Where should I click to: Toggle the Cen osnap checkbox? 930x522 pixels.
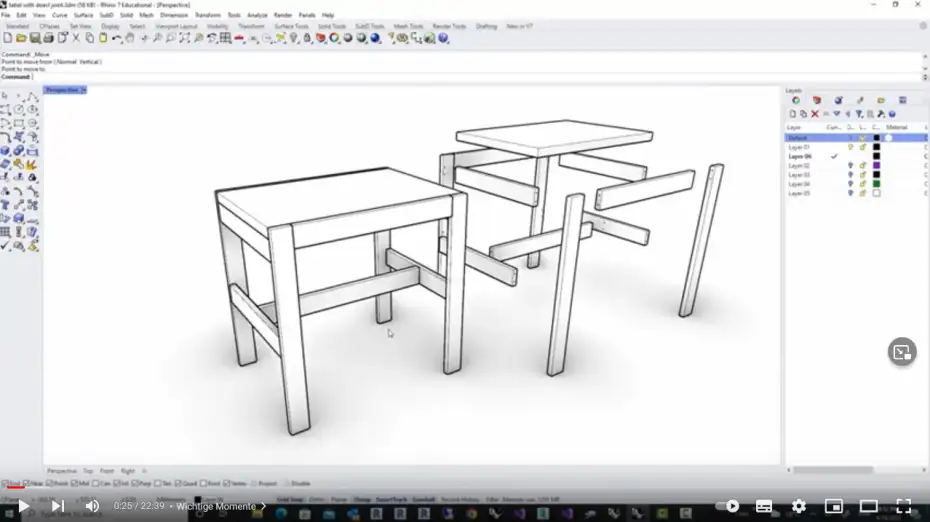95,483
